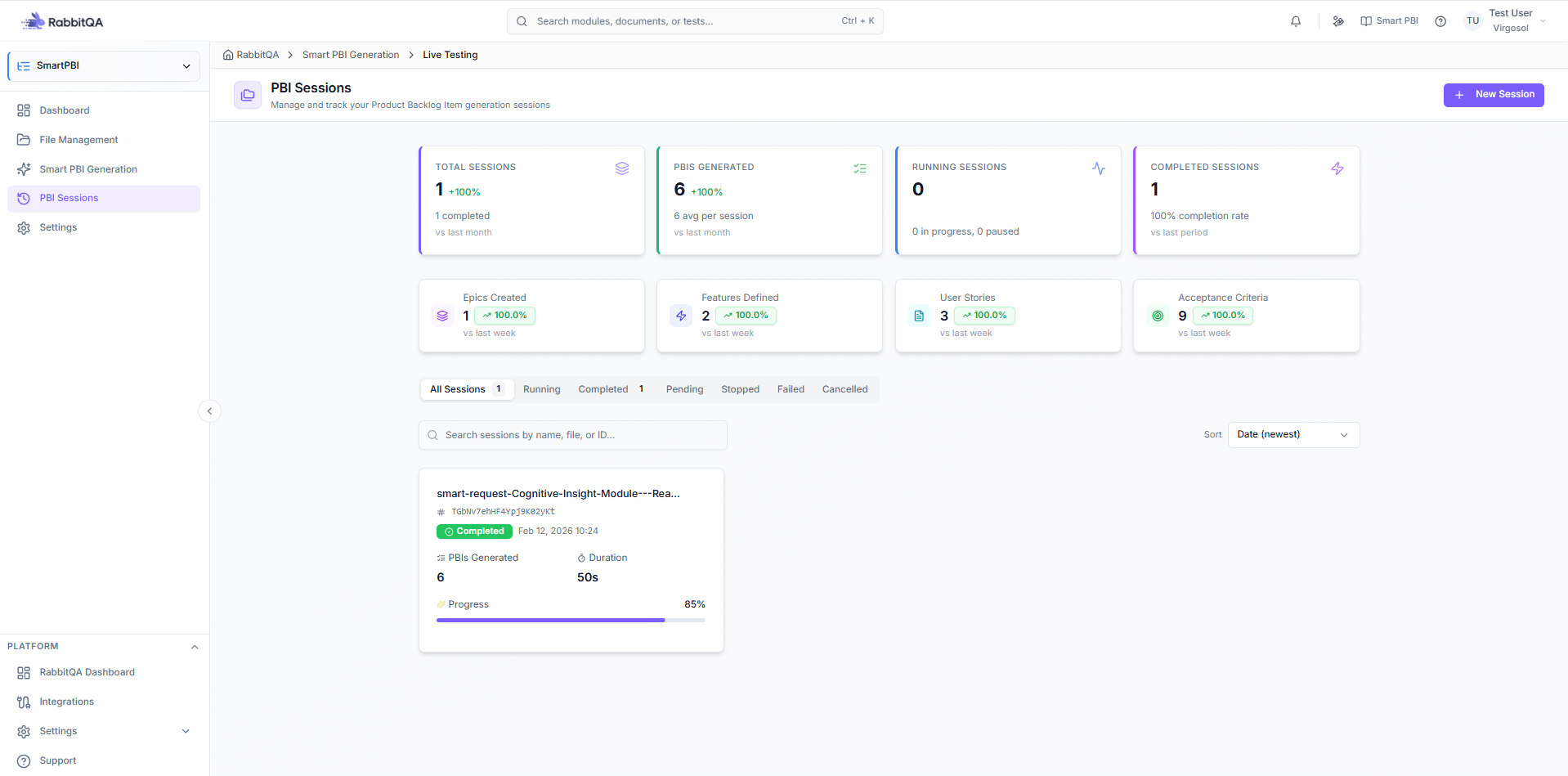Open the help question mark icon
1568x776 pixels.
[x=1440, y=21]
